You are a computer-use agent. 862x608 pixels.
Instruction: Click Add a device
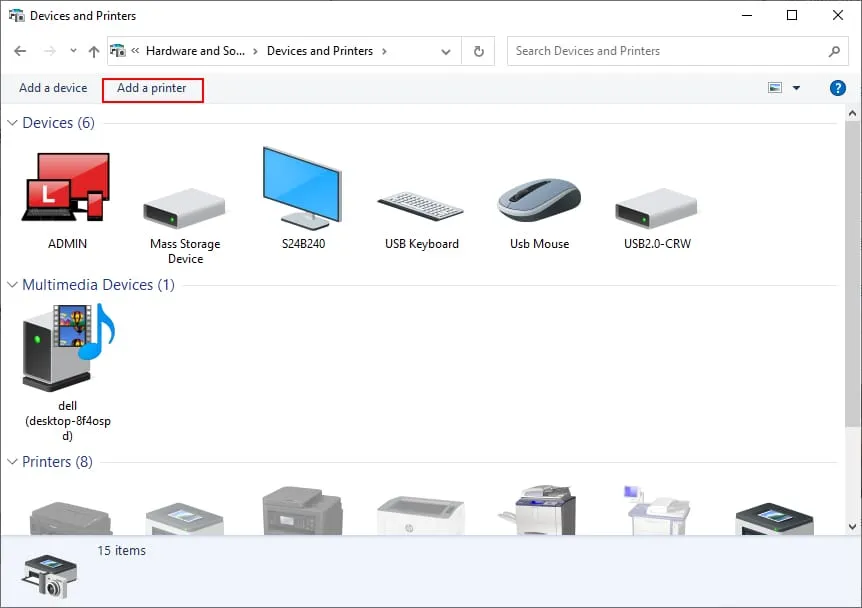[x=51, y=88]
